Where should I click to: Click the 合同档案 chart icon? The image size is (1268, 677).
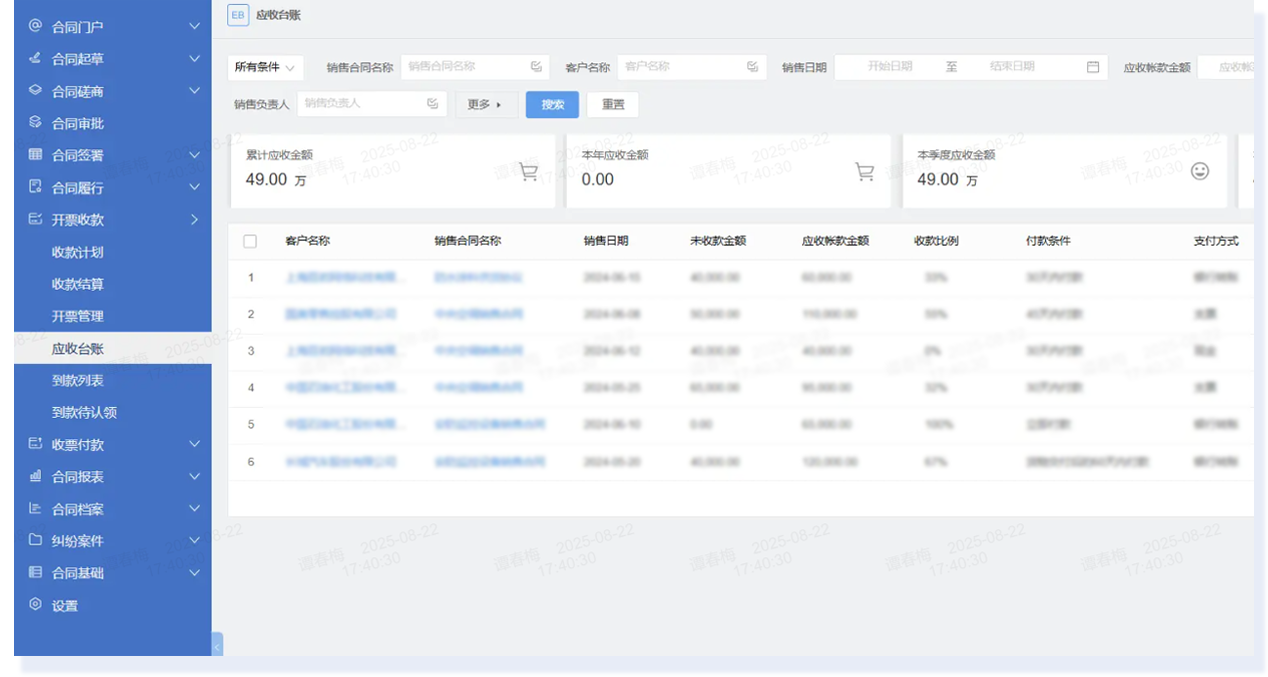(x=35, y=508)
